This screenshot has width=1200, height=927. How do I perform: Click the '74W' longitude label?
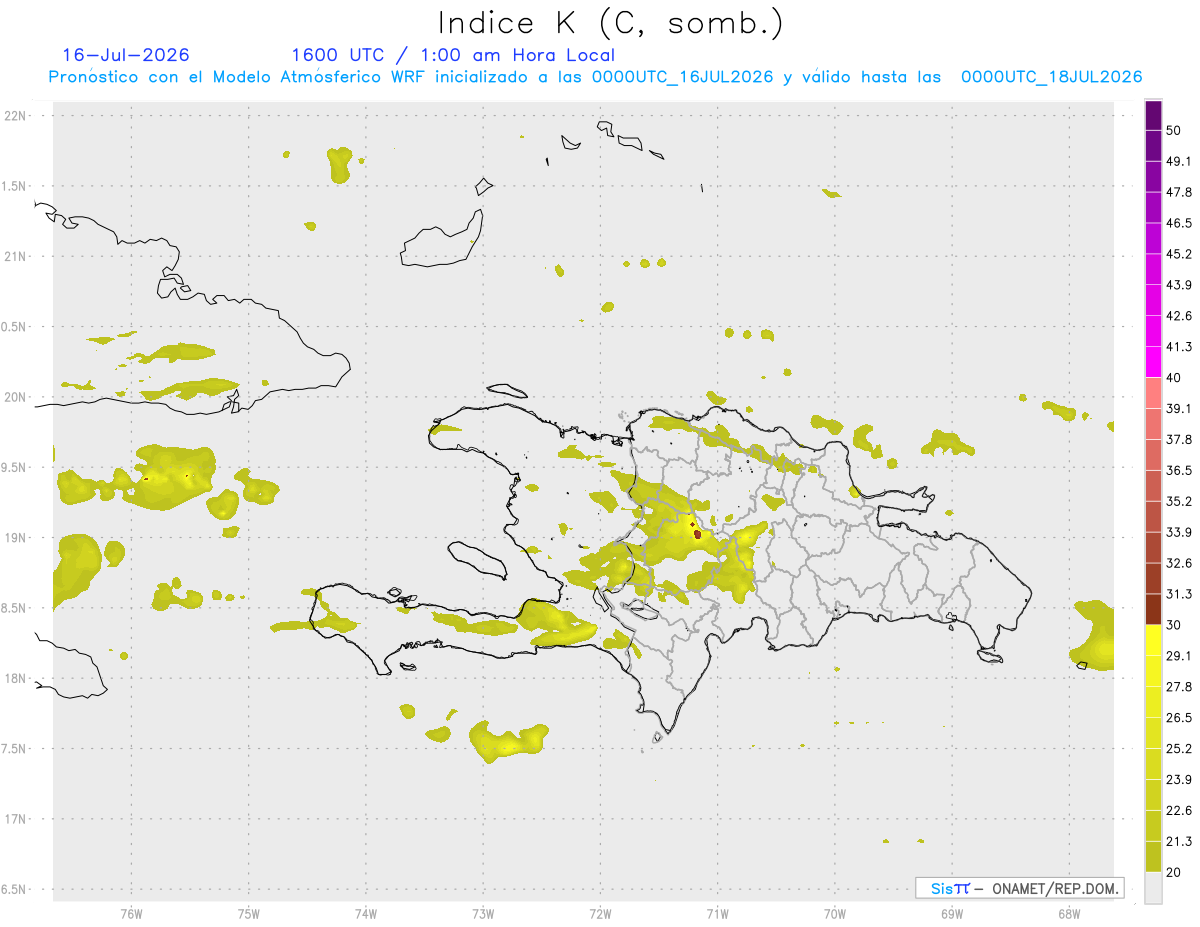pos(366,913)
